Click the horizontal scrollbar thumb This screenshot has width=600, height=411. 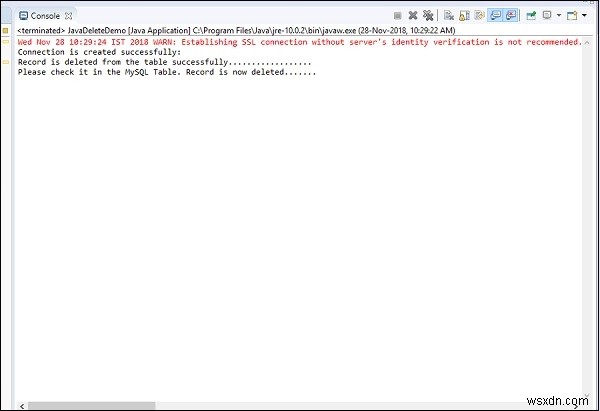tap(91, 406)
